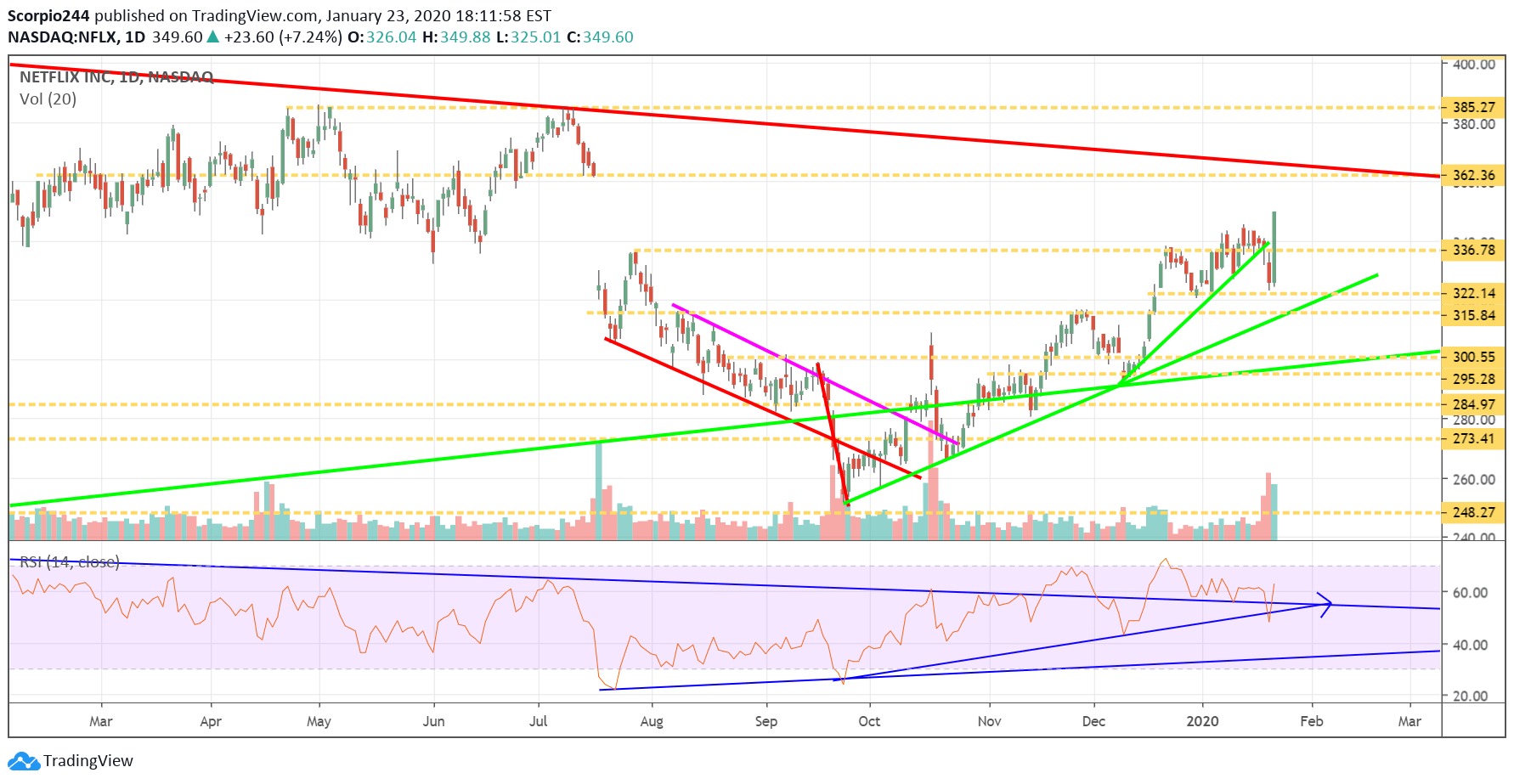Viewport: 1514px width, 784px height.
Task: Click the 322.14 price level label
Action: (x=1474, y=293)
